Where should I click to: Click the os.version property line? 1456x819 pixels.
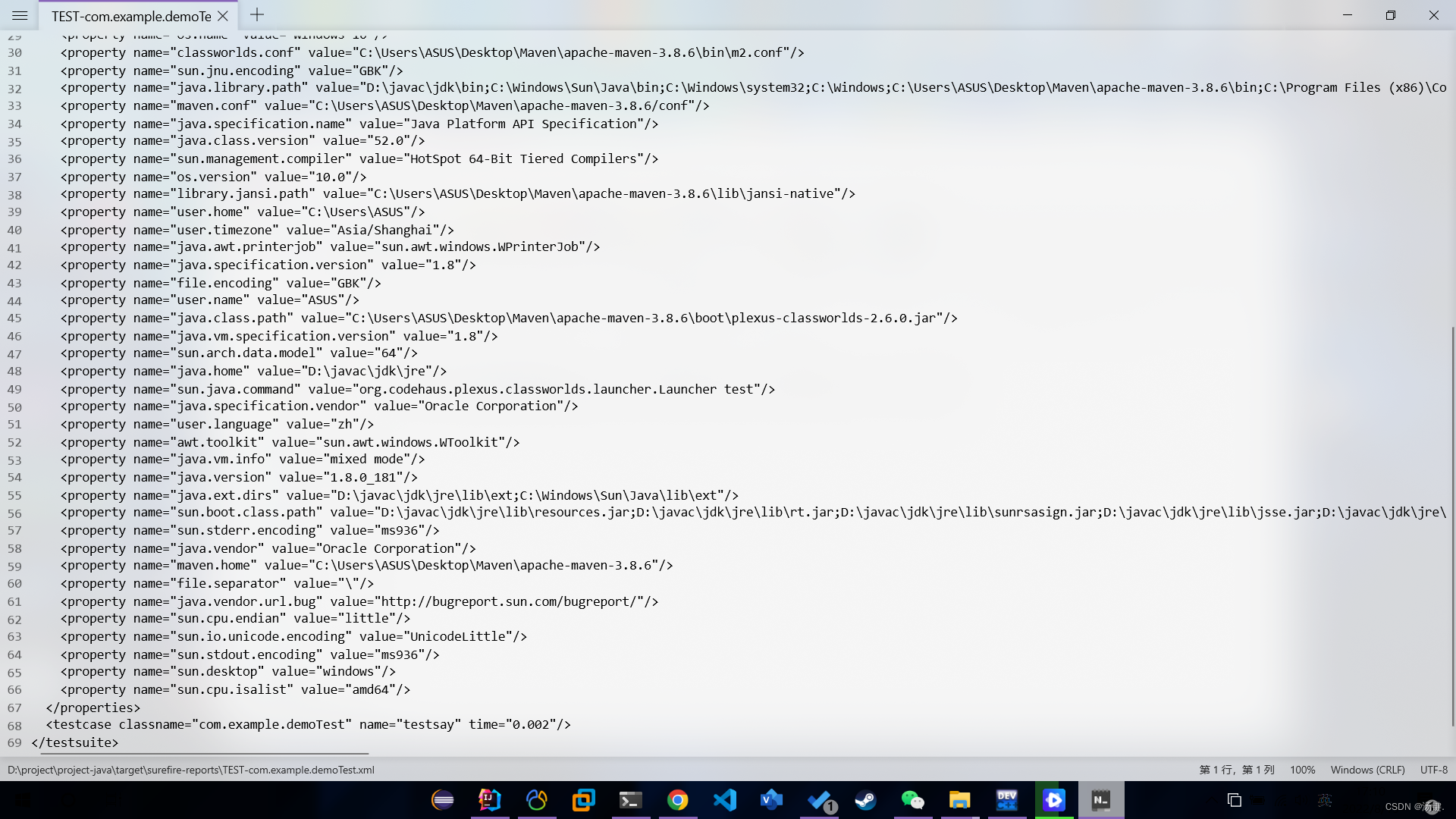point(213,177)
